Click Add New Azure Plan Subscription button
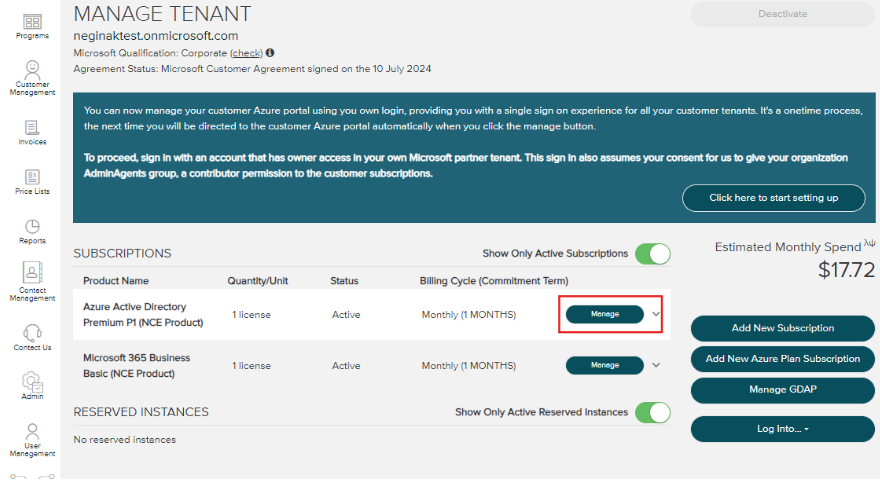This screenshot has height=484, width=880. click(x=782, y=359)
